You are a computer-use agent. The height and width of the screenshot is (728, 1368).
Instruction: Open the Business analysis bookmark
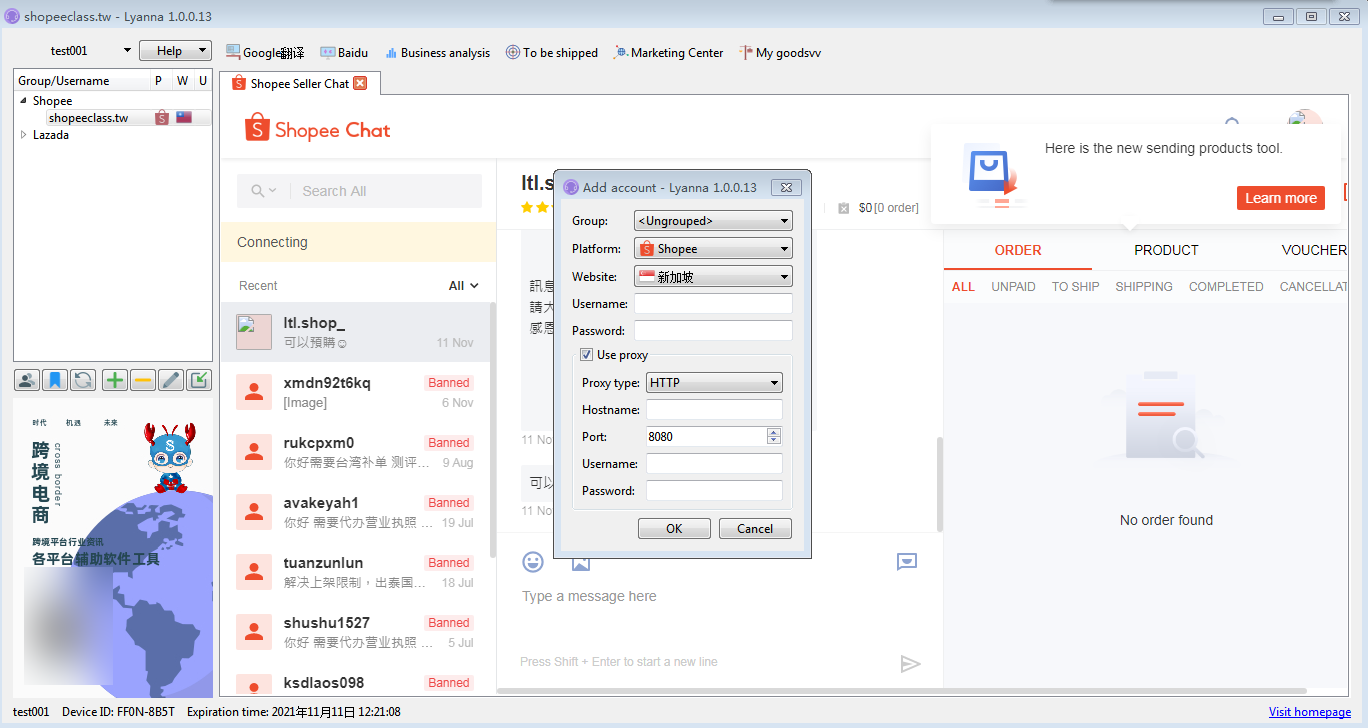pos(437,53)
